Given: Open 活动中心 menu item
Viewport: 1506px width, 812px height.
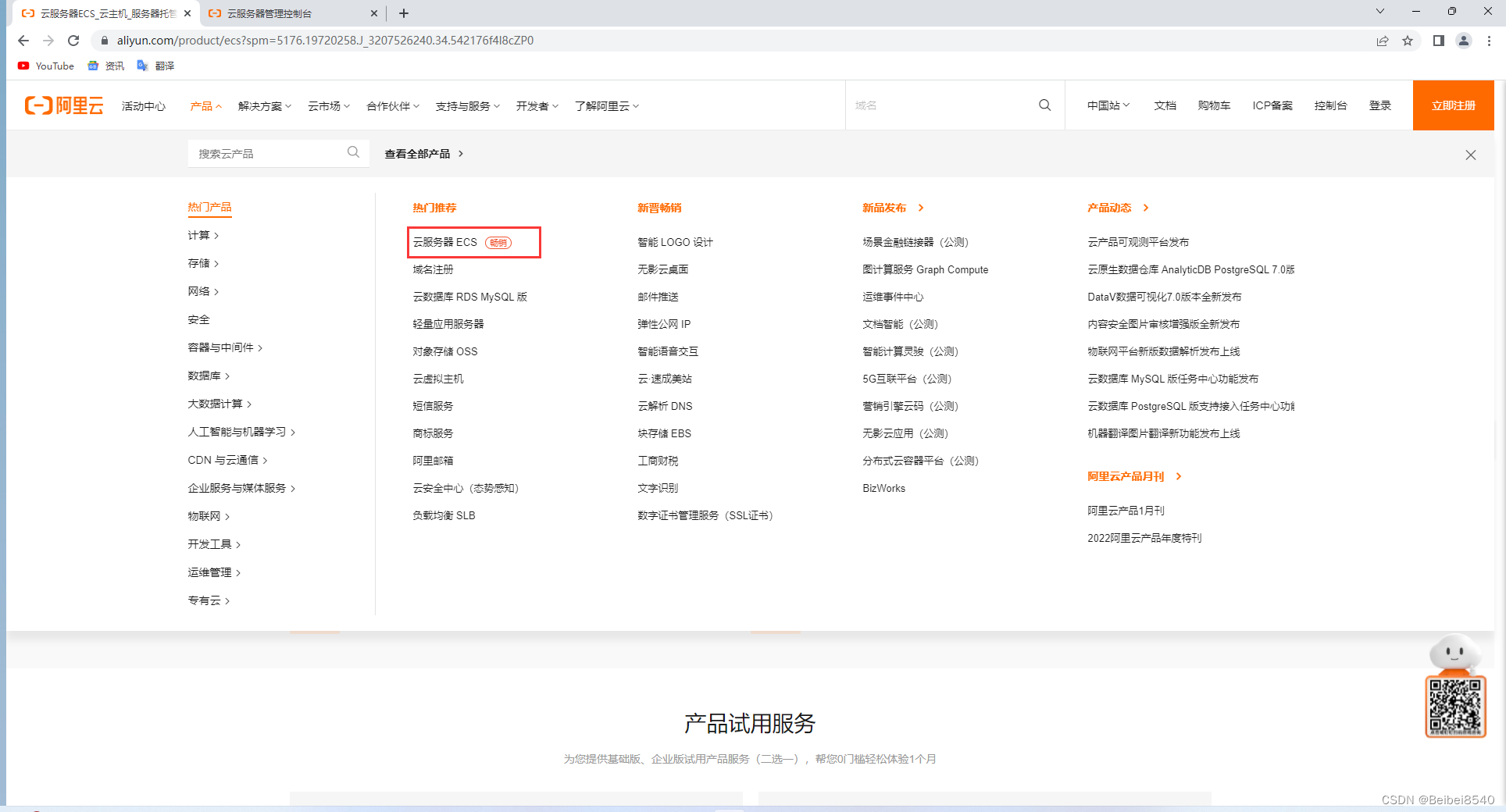Looking at the screenshot, I should 144,106.
